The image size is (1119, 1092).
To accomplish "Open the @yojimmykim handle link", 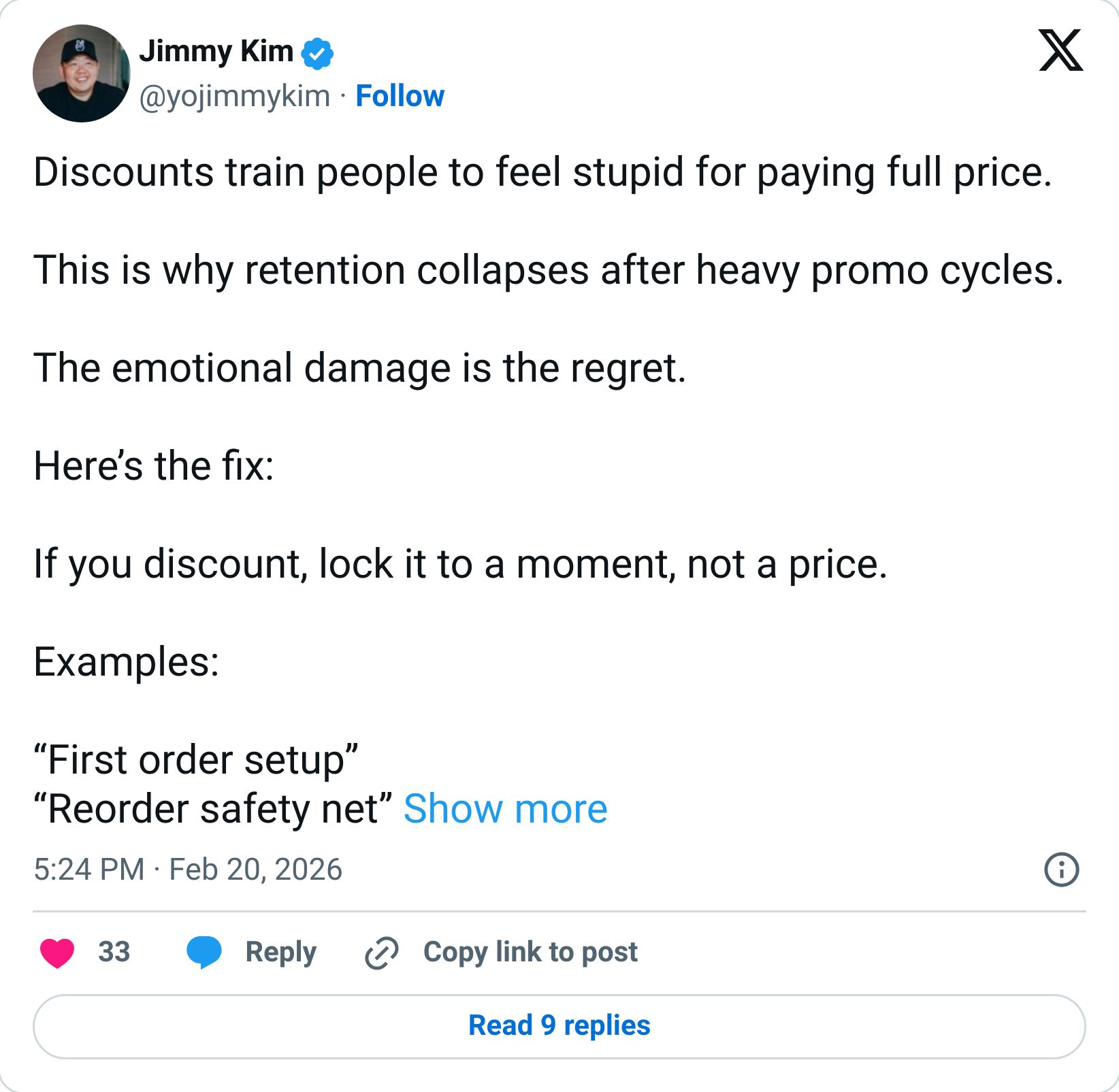I will pos(235,96).
